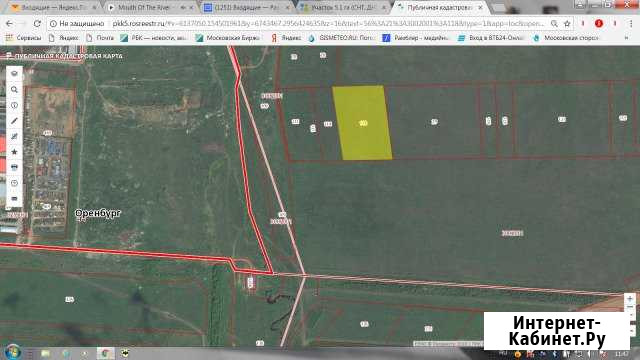This screenshot has height=360, width=640.
Task: Open the Почта bookmark
Action: [x=100, y=38]
